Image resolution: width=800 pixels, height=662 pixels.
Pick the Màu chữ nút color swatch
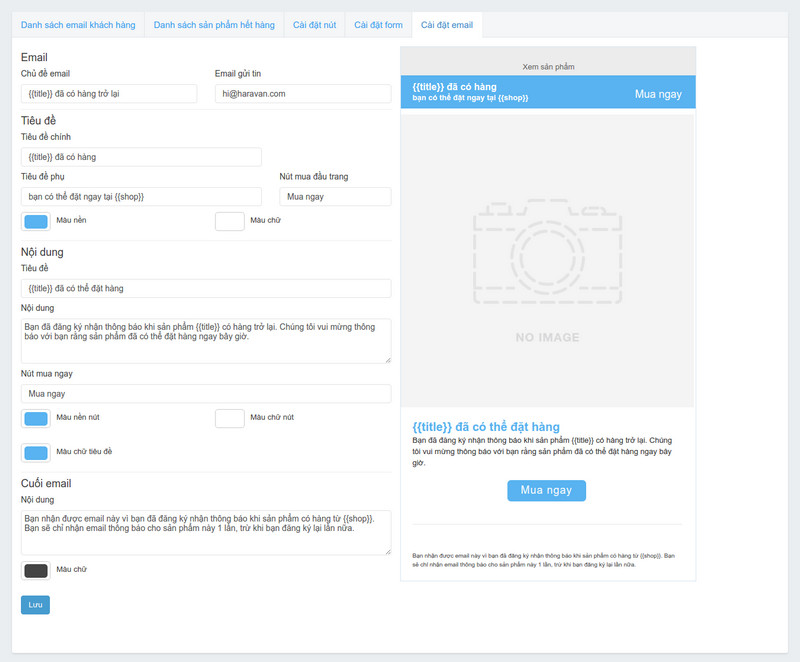point(230,418)
